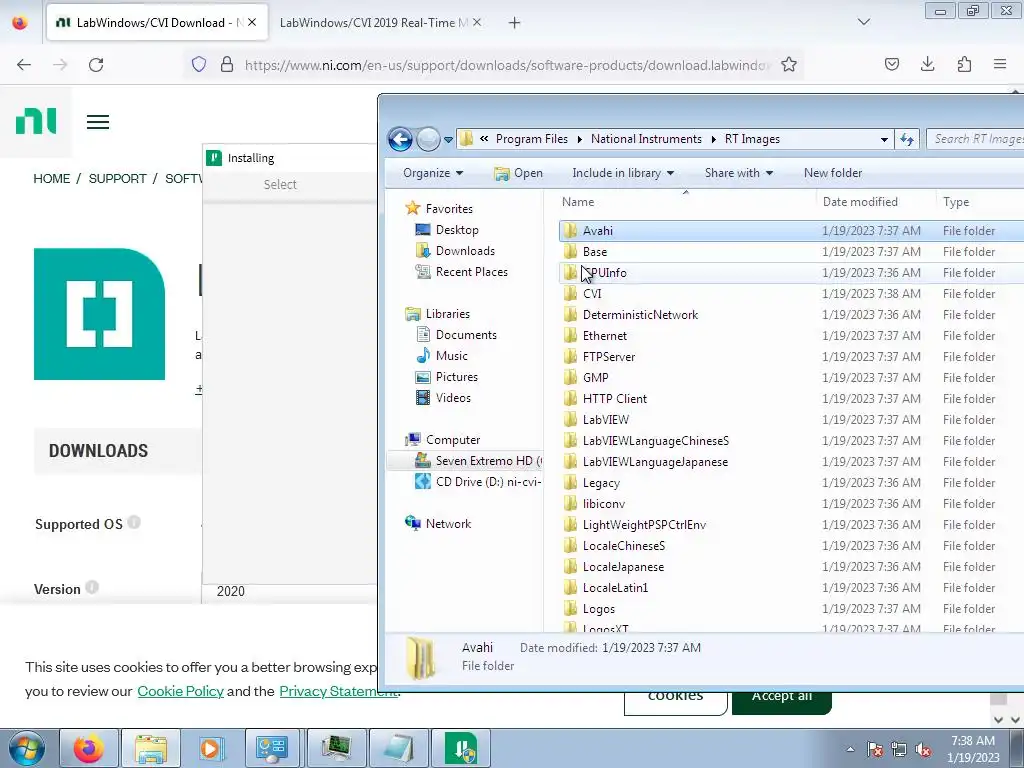Click the site padlock icon
1024x768 pixels.
(x=227, y=65)
